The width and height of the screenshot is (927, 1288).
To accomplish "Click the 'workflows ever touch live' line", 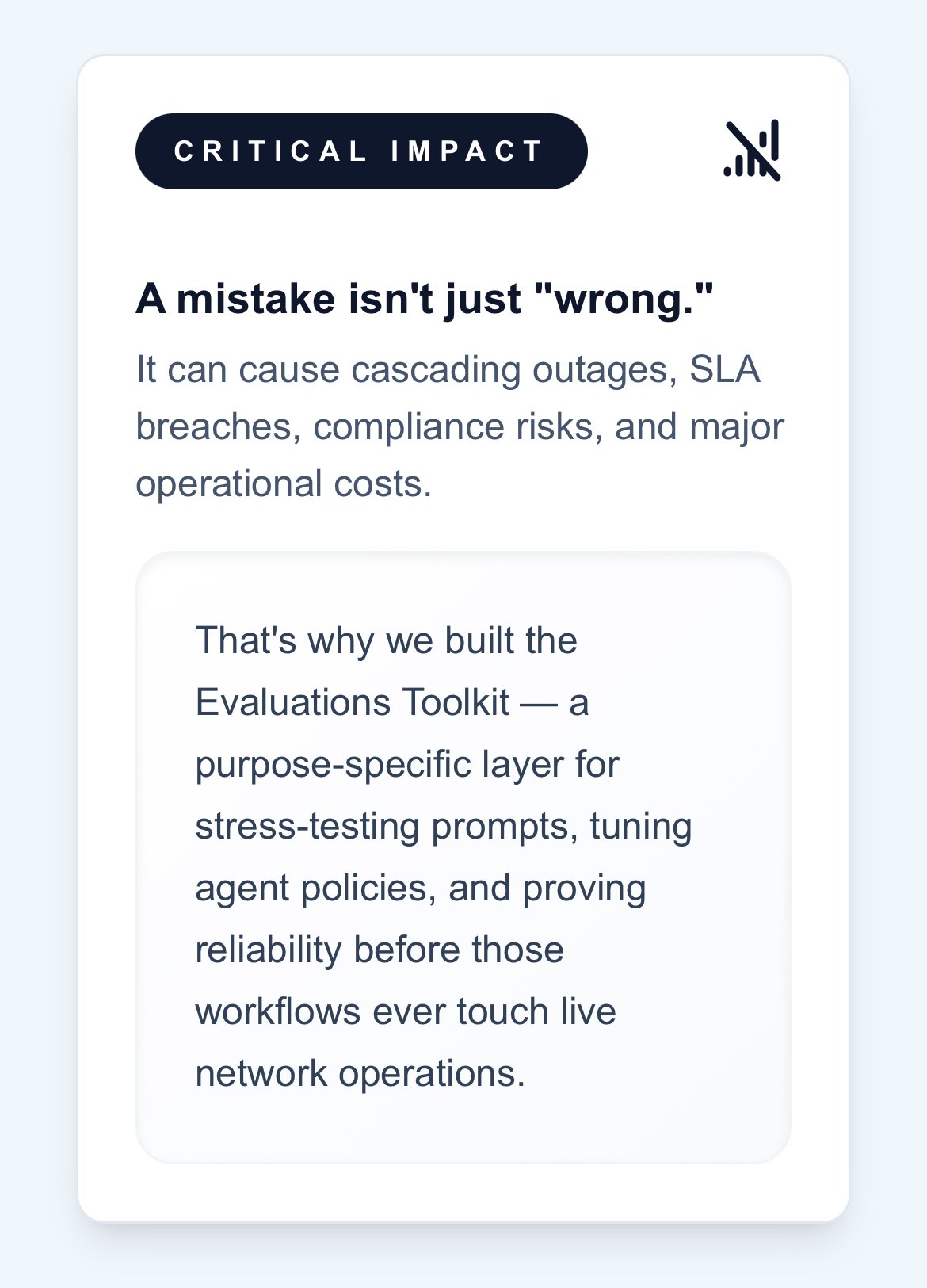I will [405, 1011].
